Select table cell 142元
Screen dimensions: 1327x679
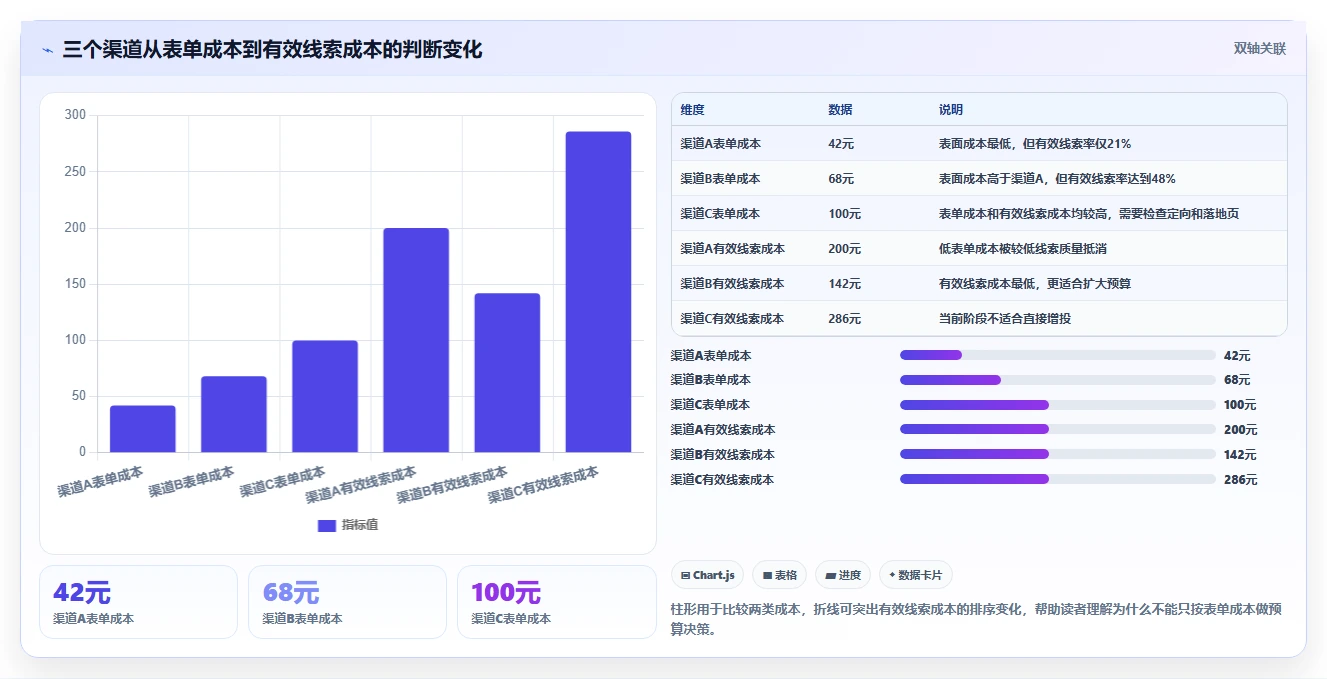coord(844,284)
